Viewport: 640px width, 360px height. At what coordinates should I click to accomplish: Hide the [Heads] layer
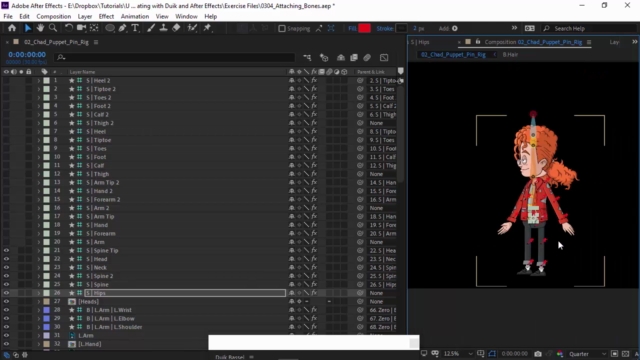(6, 302)
